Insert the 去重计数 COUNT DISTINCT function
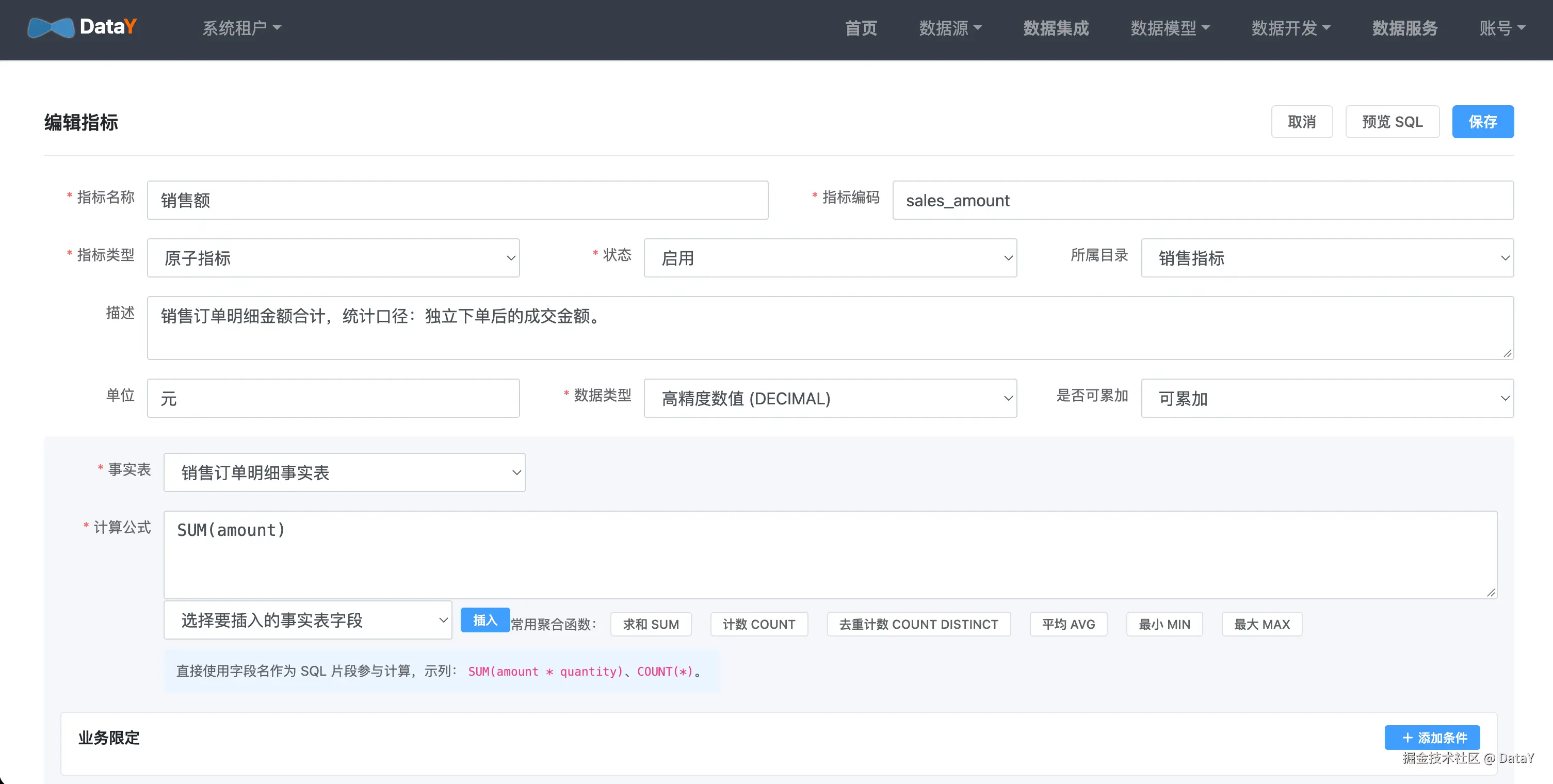Image resolution: width=1553 pixels, height=784 pixels. [918, 624]
